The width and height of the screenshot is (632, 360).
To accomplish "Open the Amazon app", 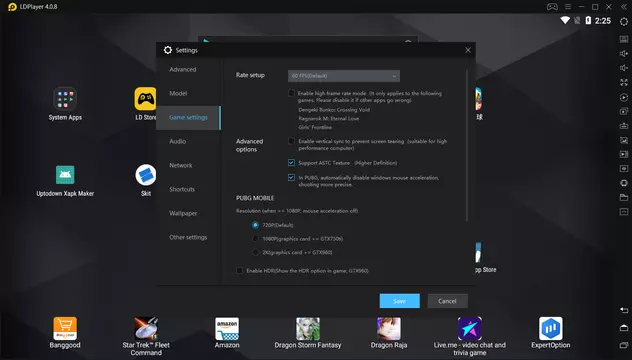I will pos(227,333).
